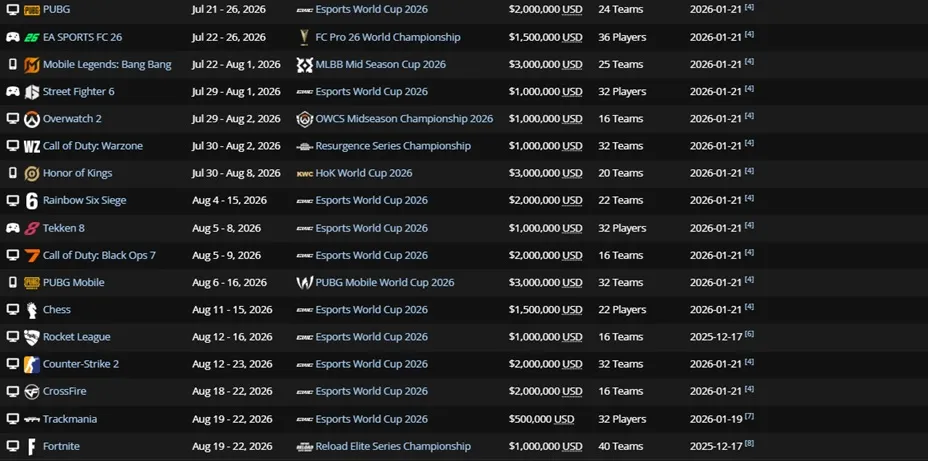Open the Honor of Kings game link

[x=78, y=173]
